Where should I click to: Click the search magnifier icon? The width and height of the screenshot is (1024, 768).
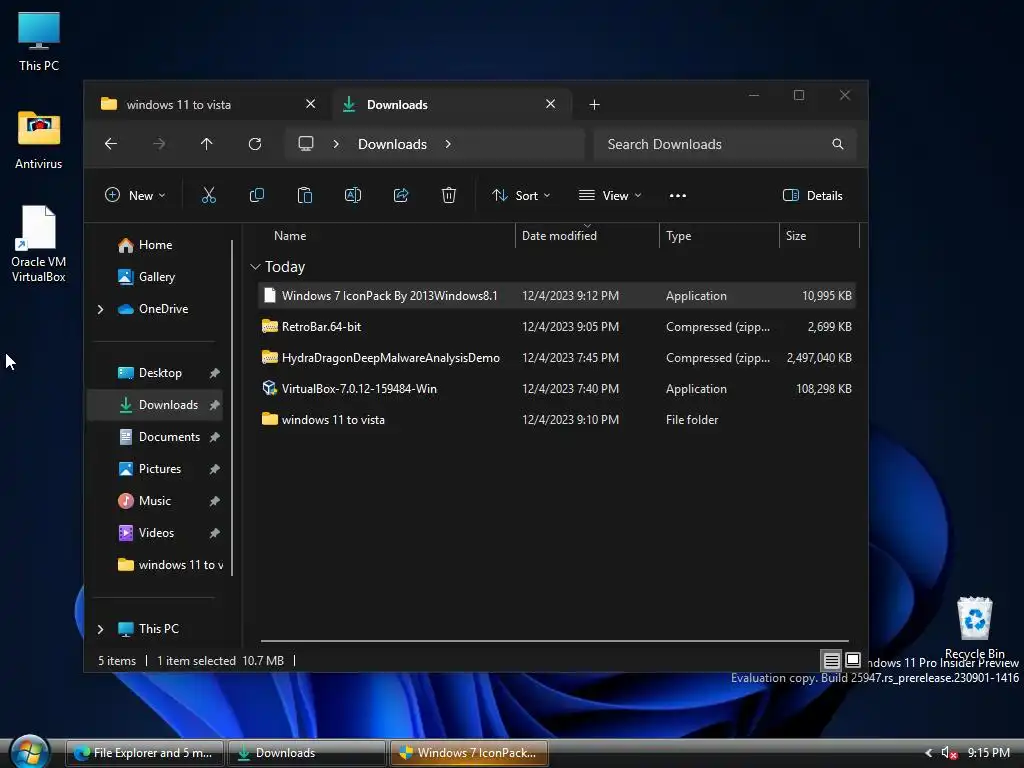point(838,144)
